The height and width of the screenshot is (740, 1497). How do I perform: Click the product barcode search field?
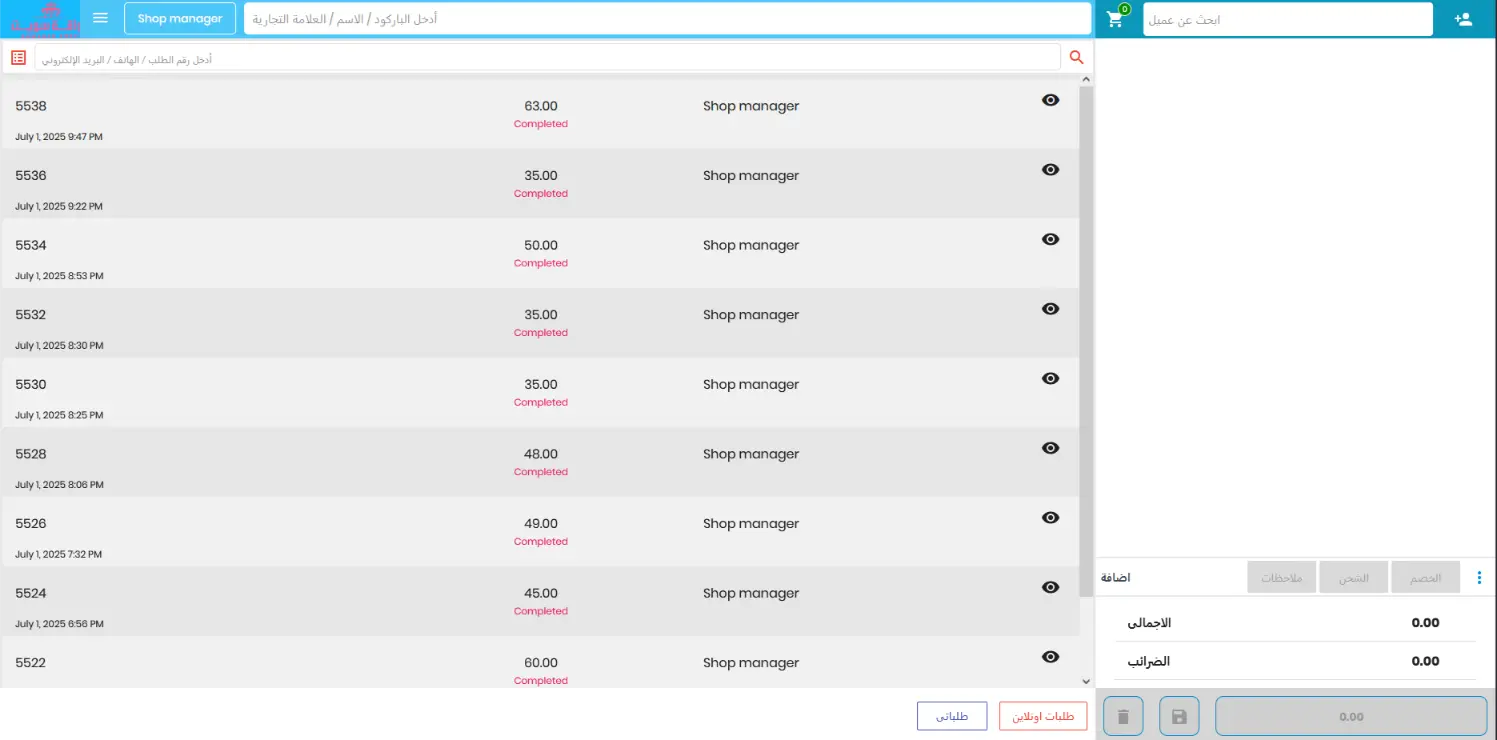[x=666, y=19]
